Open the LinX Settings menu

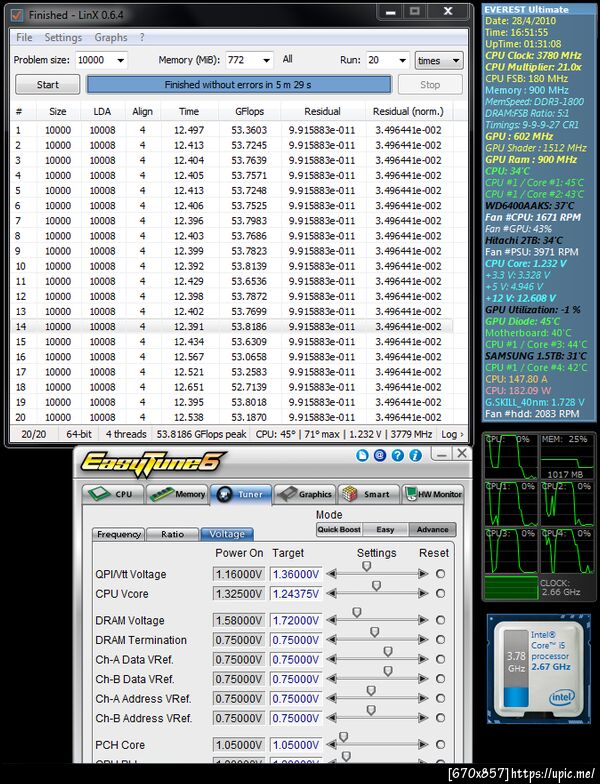click(63, 38)
